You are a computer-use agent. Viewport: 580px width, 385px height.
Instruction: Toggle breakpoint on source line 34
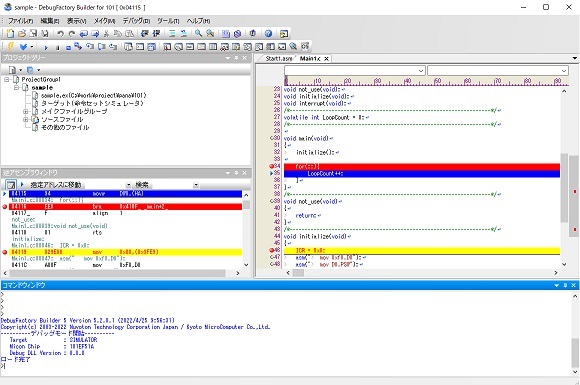tap(272, 166)
